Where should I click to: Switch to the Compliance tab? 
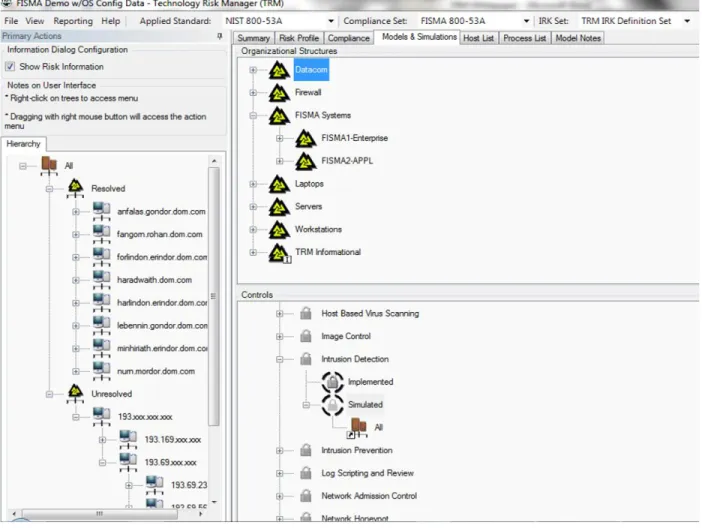[x=349, y=38]
